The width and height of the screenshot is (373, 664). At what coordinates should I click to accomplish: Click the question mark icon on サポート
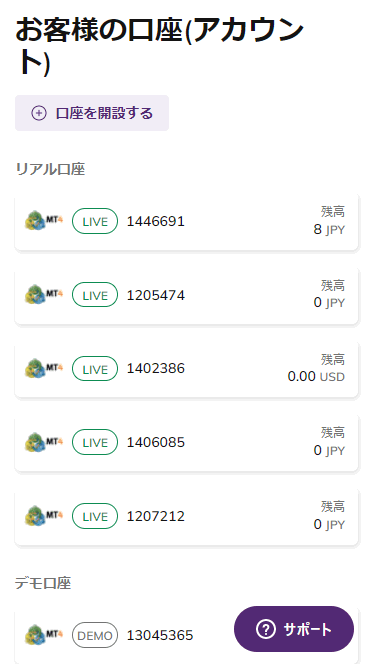pyautogui.click(x=266, y=629)
